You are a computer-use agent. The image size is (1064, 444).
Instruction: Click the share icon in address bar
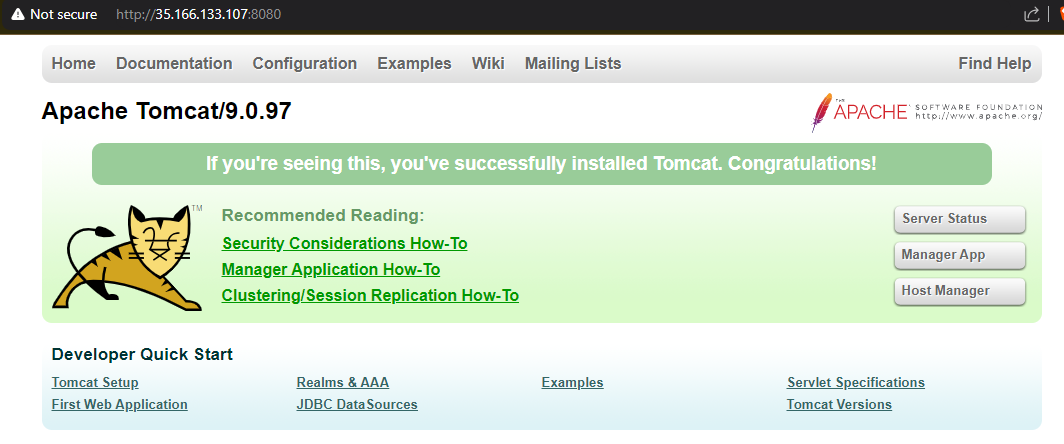pyautogui.click(x=1032, y=15)
